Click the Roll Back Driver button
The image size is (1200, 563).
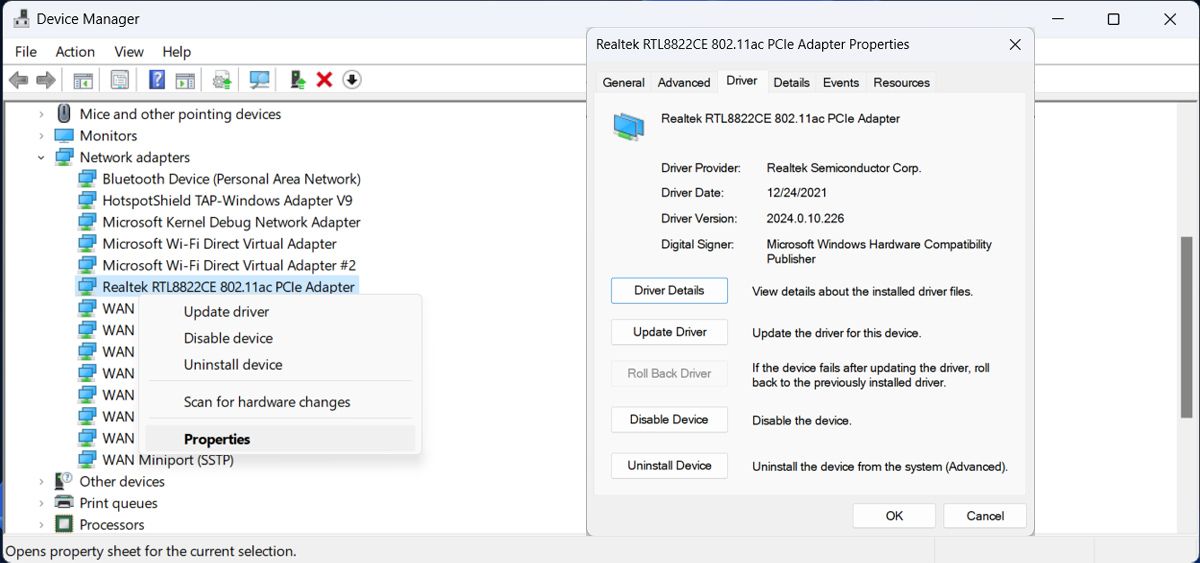(x=669, y=374)
